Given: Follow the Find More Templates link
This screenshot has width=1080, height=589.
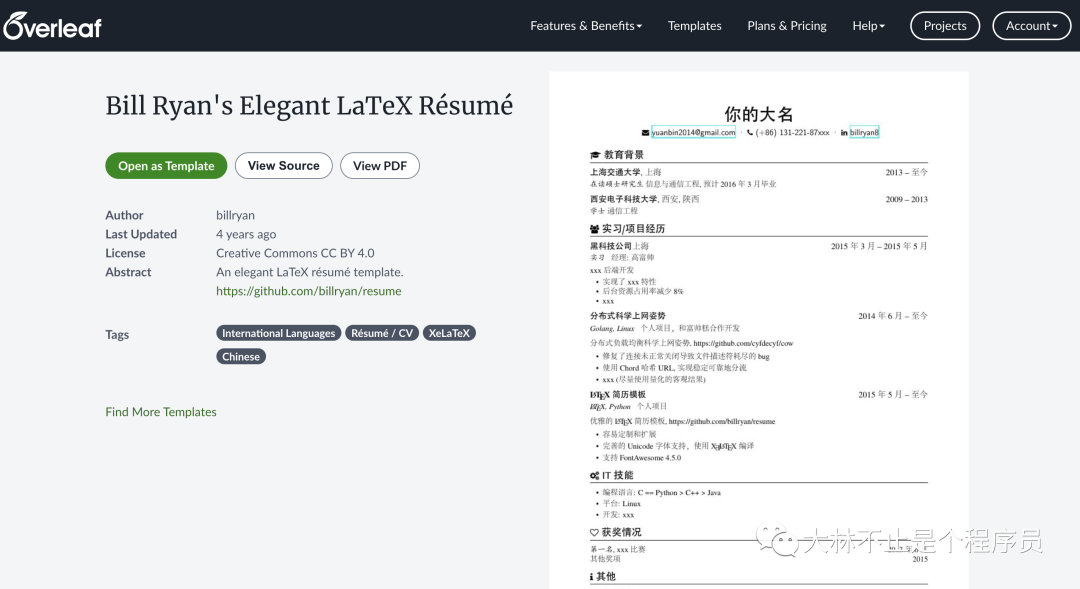Looking at the screenshot, I should (x=160, y=411).
